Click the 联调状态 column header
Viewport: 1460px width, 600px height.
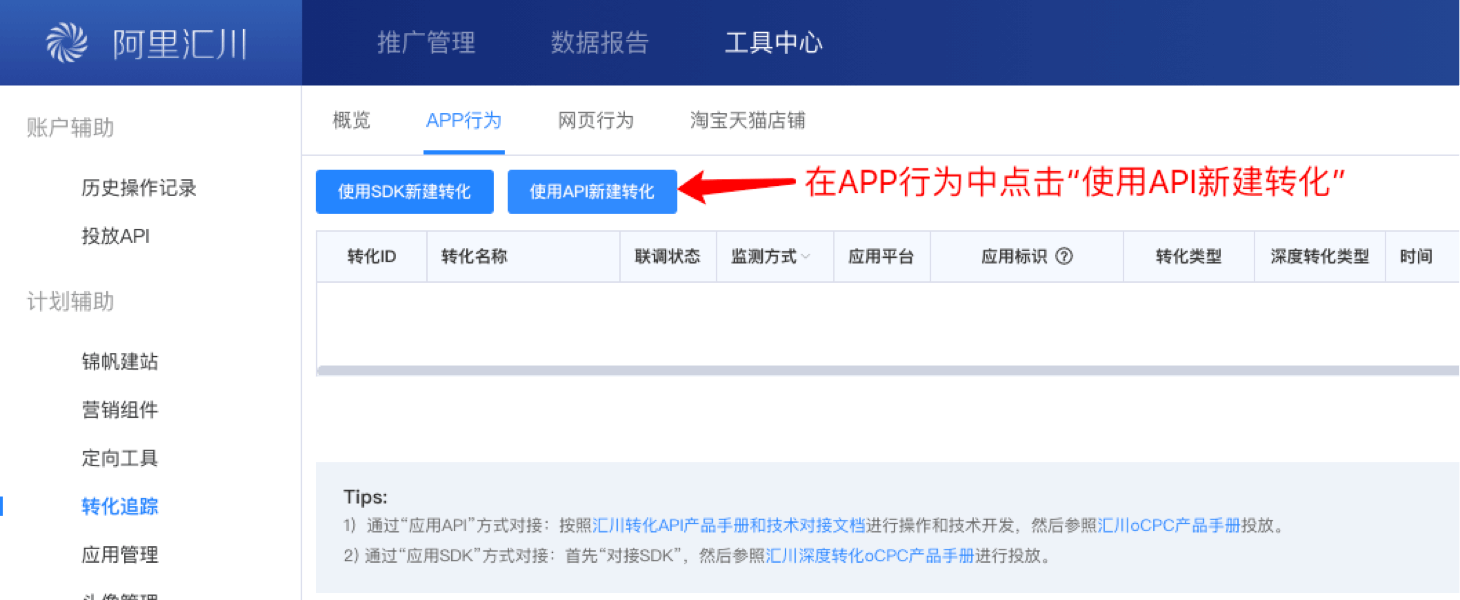pos(668,257)
